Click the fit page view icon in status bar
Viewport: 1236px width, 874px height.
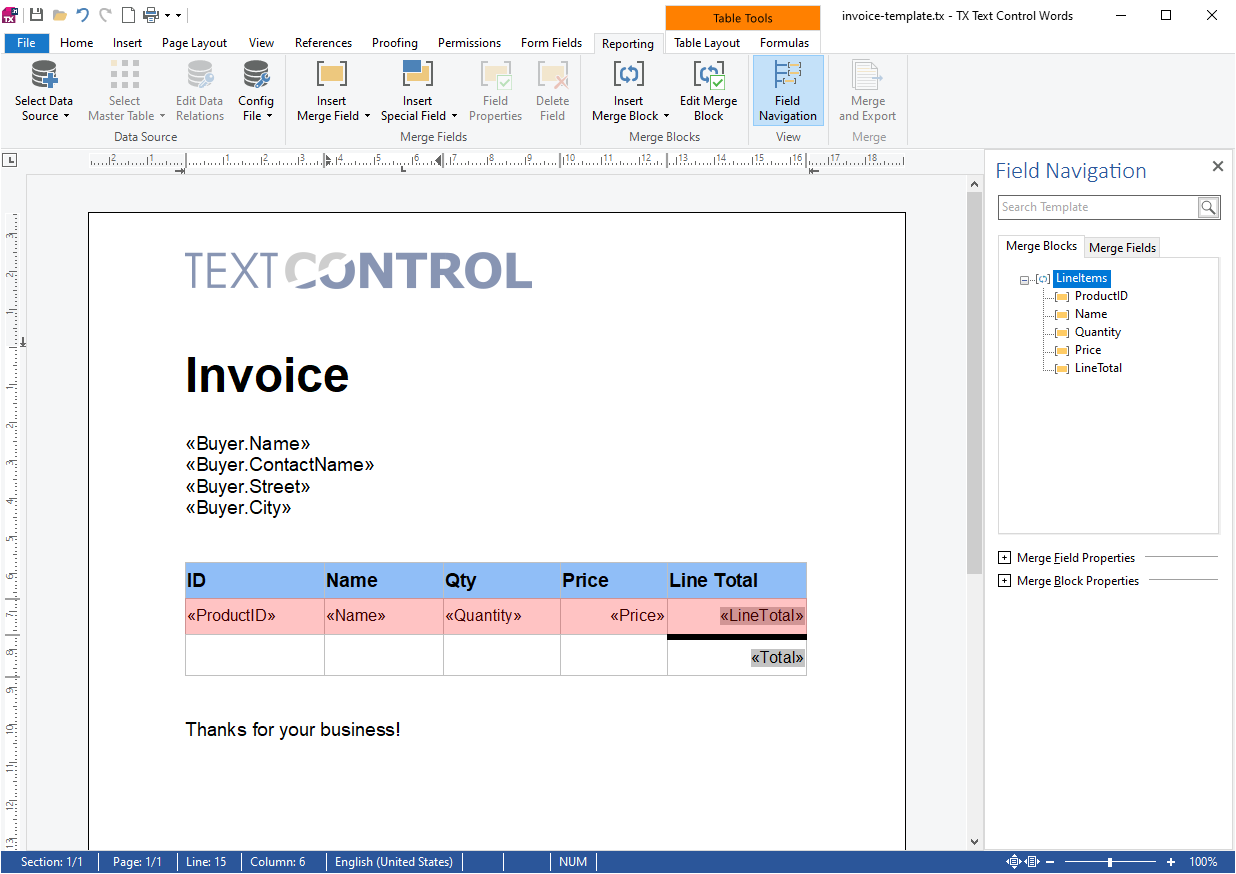(1014, 862)
